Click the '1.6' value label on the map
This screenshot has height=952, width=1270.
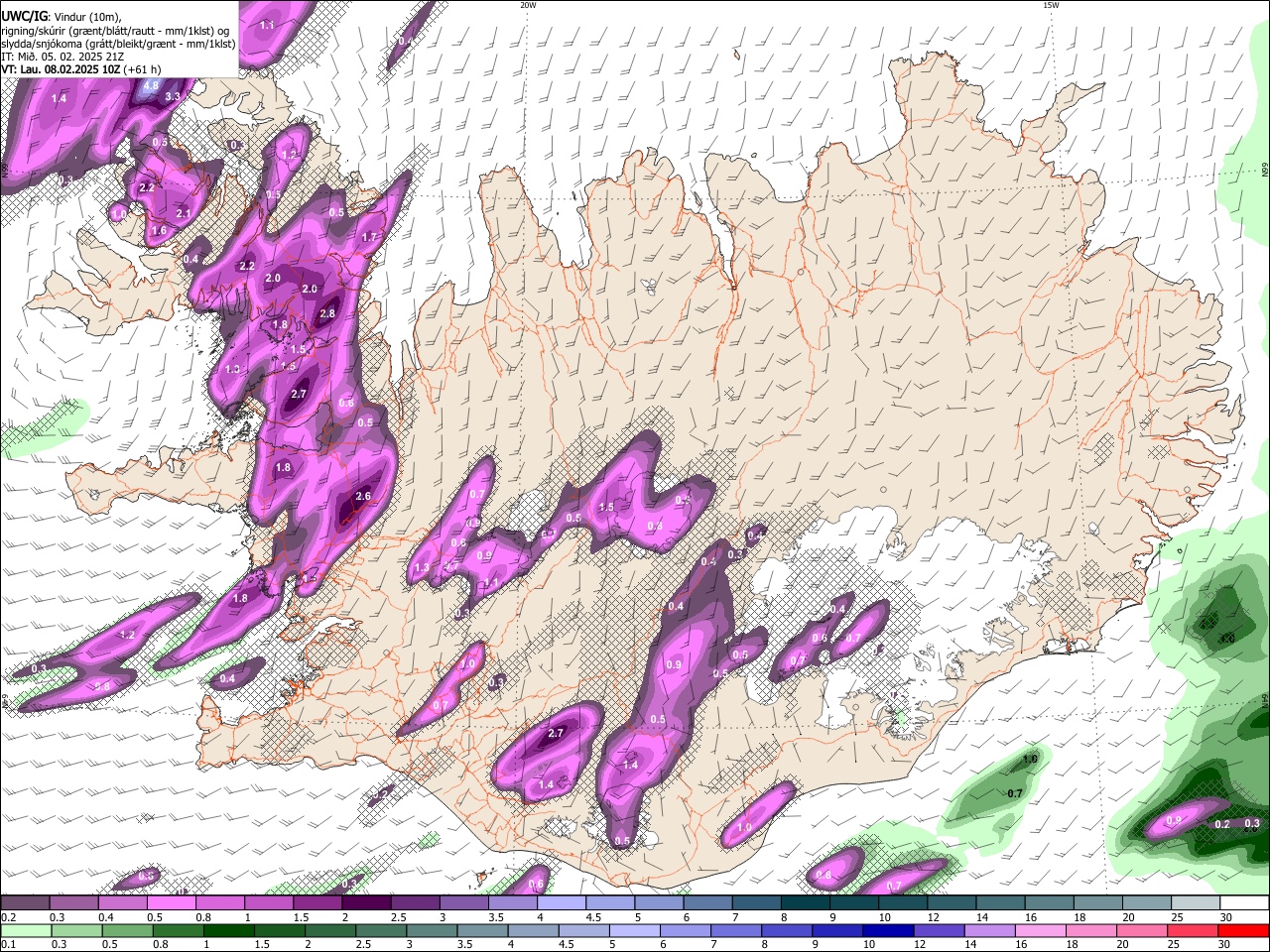(x=159, y=231)
